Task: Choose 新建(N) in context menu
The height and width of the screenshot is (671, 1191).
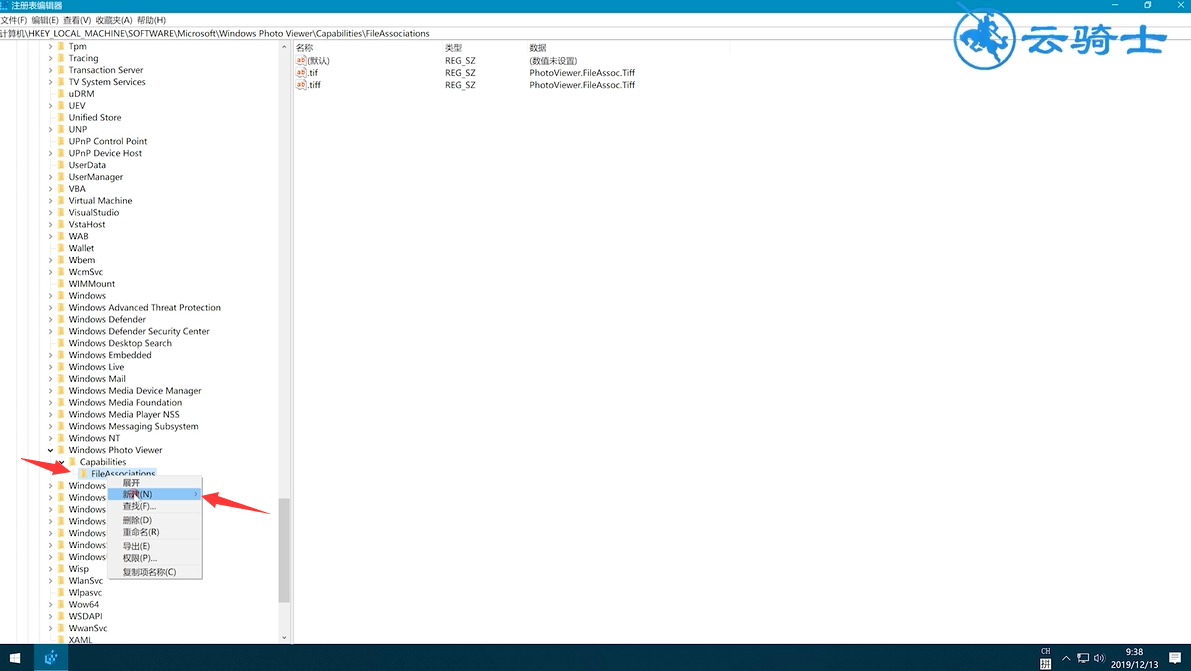Action: [x=155, y=494]
